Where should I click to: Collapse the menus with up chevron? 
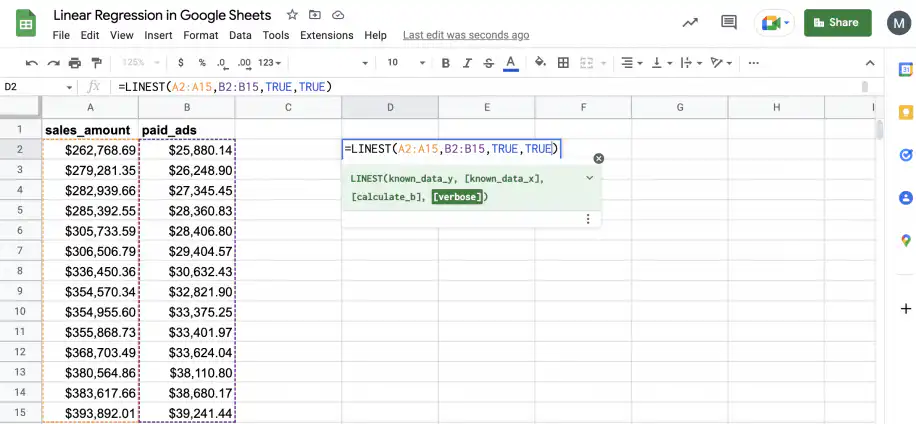[x=870, y=62]
